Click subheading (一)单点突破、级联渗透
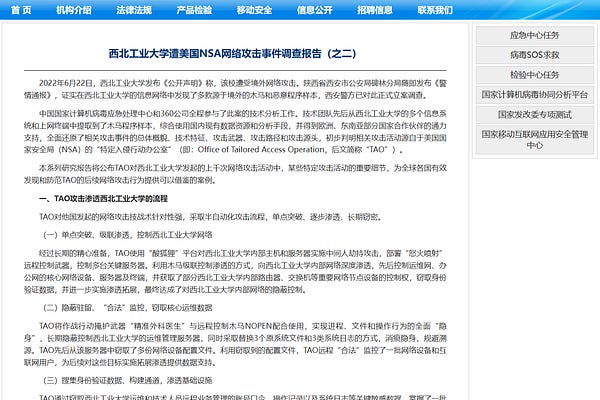Image resolution: width=600 pixels, height=400 pixels. tap(127, 235)
